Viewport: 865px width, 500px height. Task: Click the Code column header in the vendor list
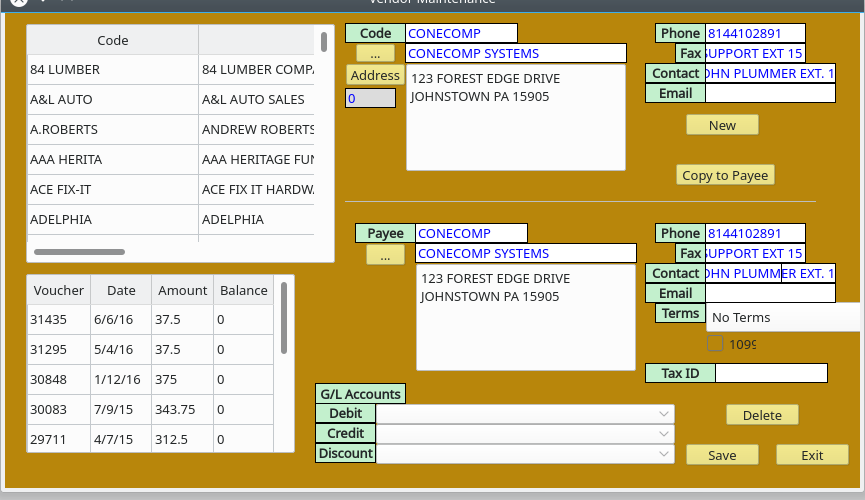[x=113, y=40]
